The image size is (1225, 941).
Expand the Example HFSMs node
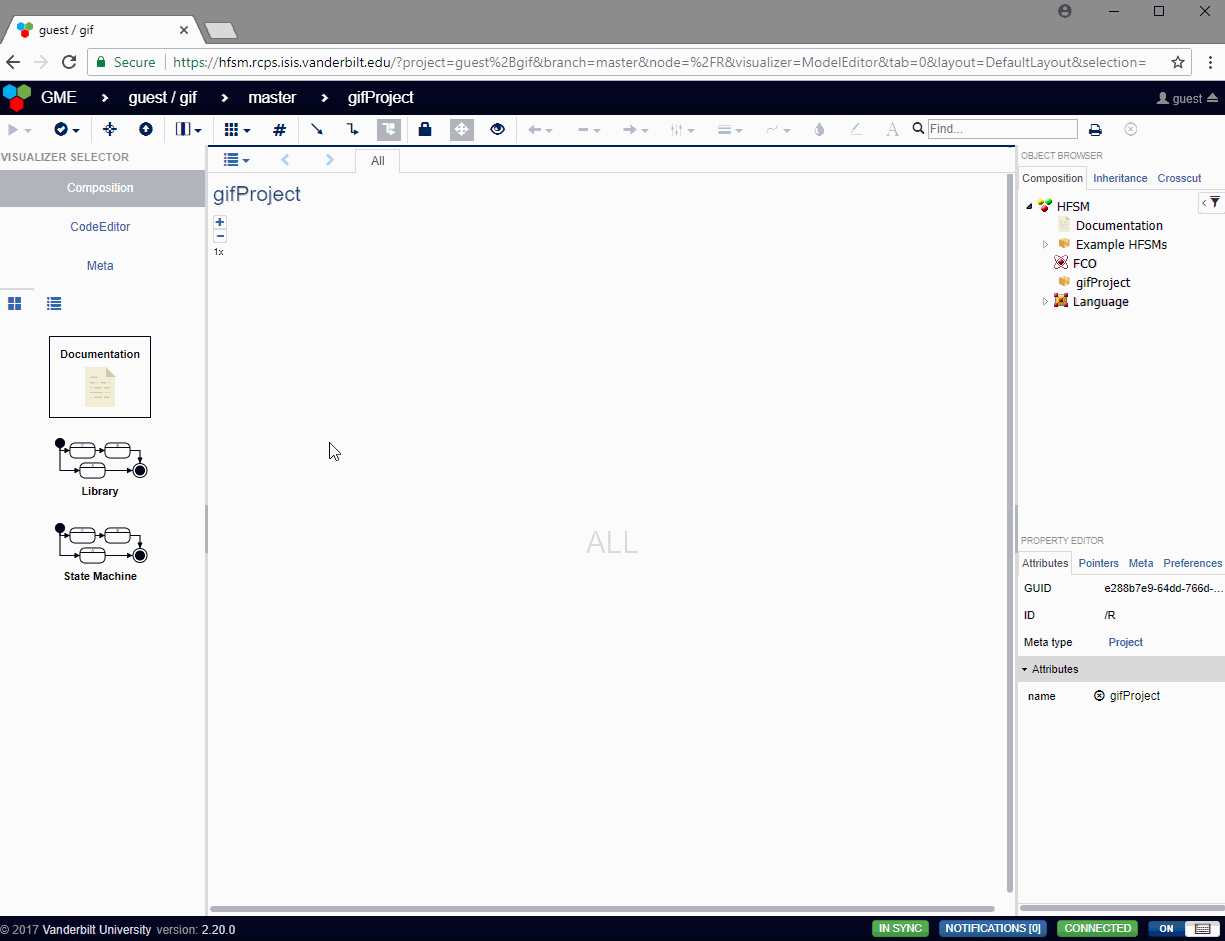coord(1046,244)
